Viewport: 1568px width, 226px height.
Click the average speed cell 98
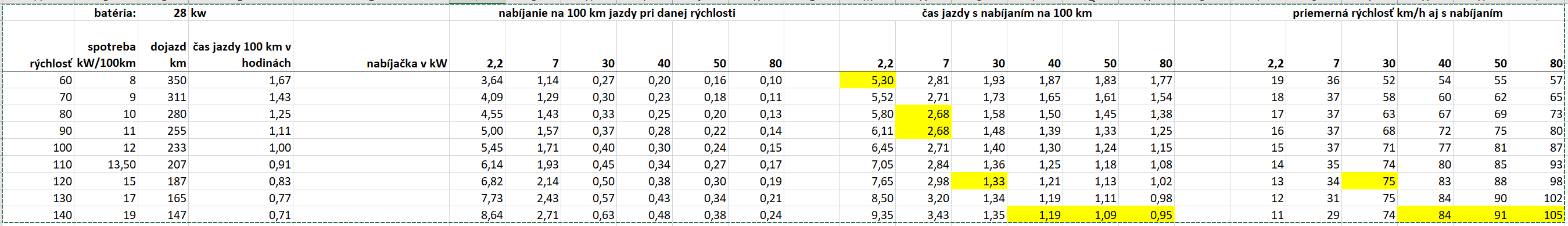[1537, 181]
